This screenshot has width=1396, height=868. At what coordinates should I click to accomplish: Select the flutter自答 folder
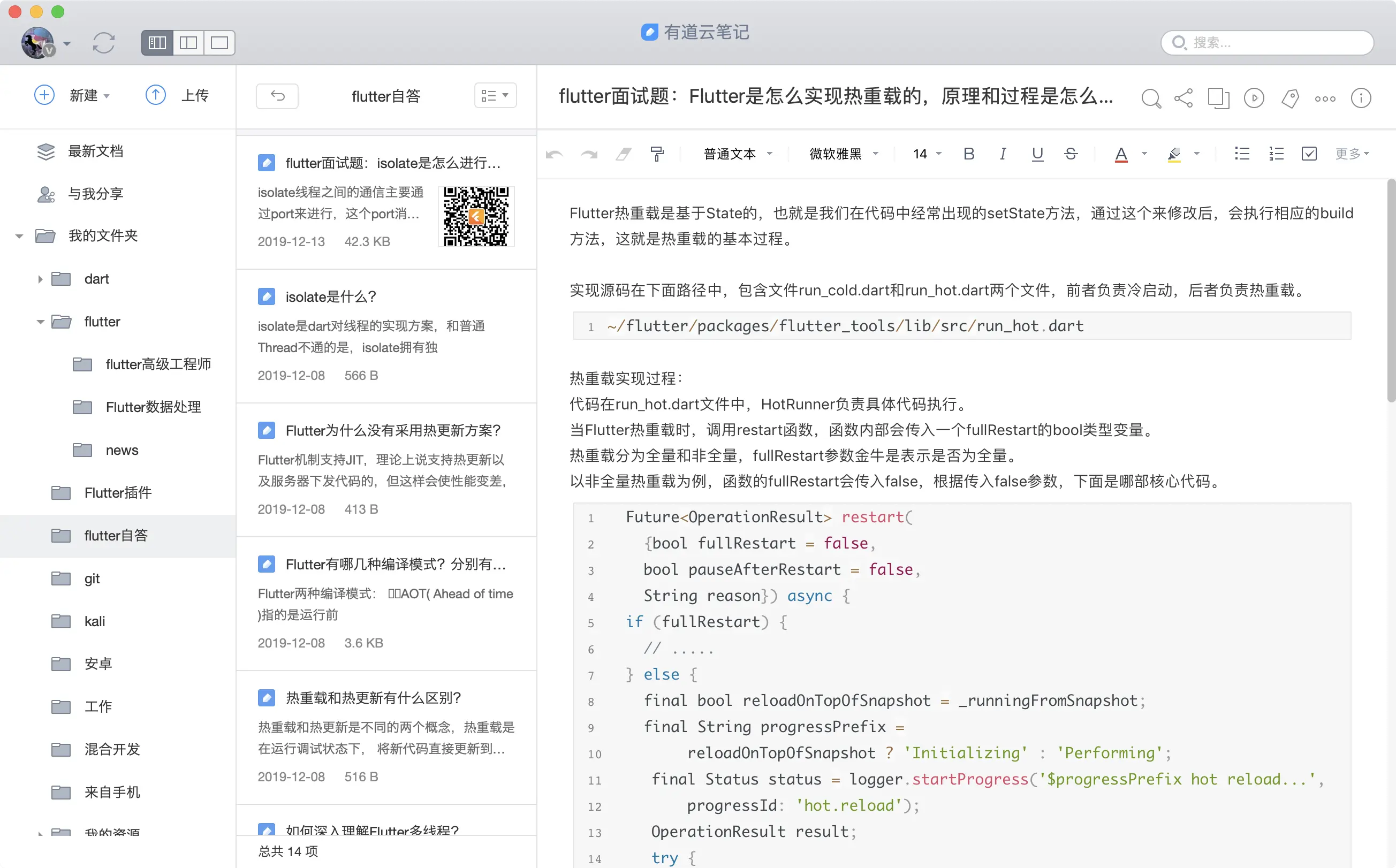(118, 536)
